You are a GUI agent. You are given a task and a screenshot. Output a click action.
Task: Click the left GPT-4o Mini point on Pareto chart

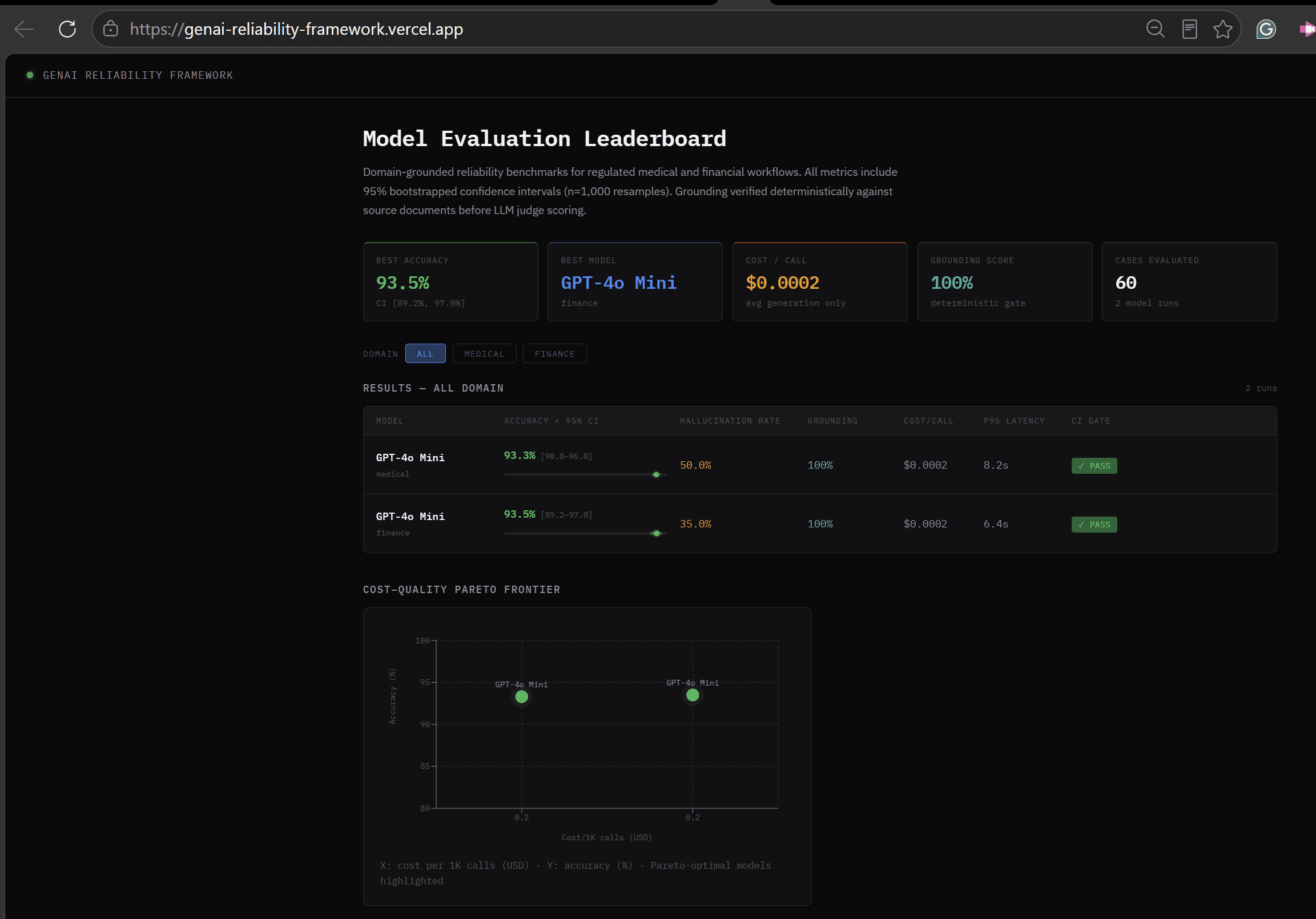(x=522, y=698)
